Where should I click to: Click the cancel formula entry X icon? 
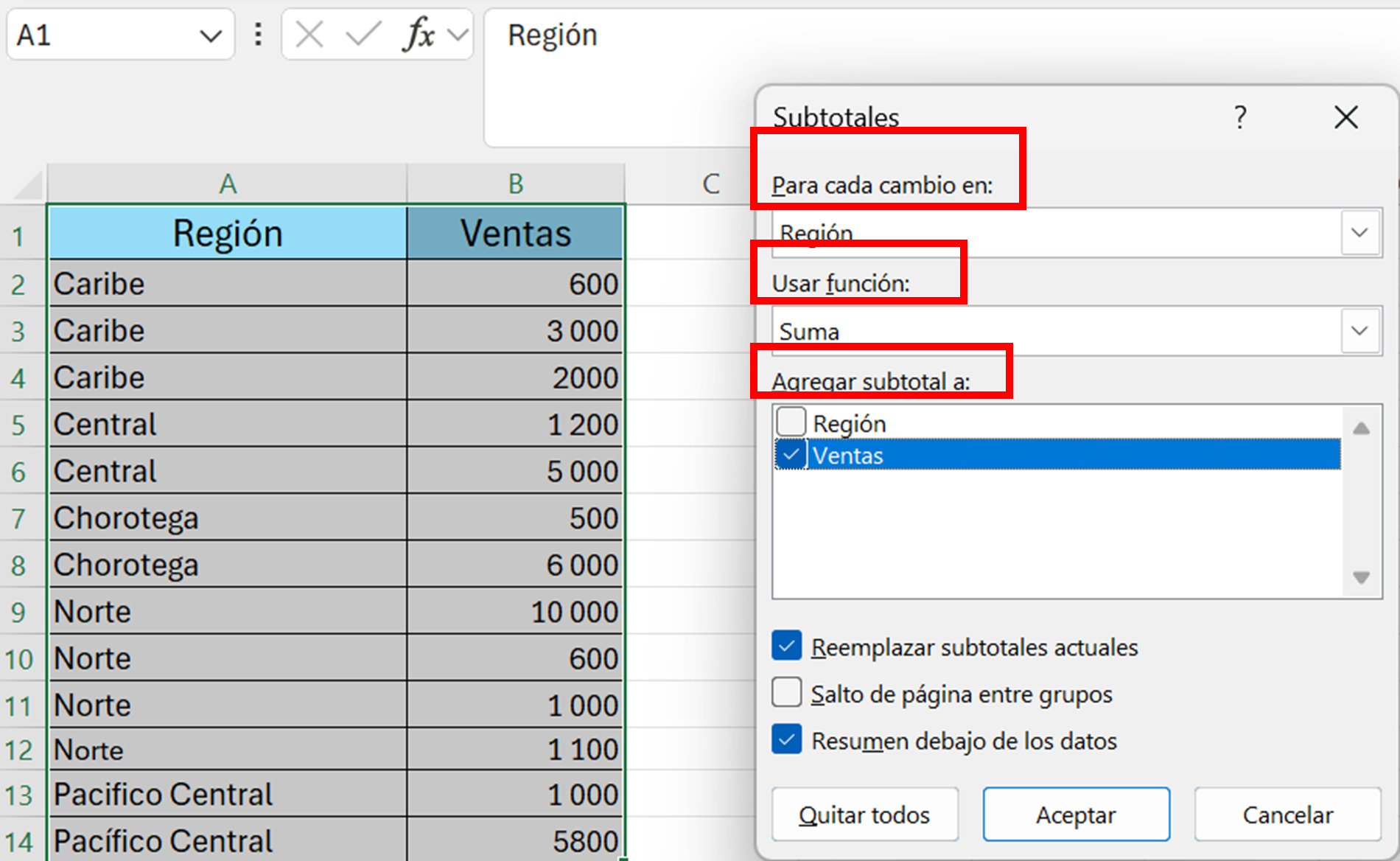(309, 35)
